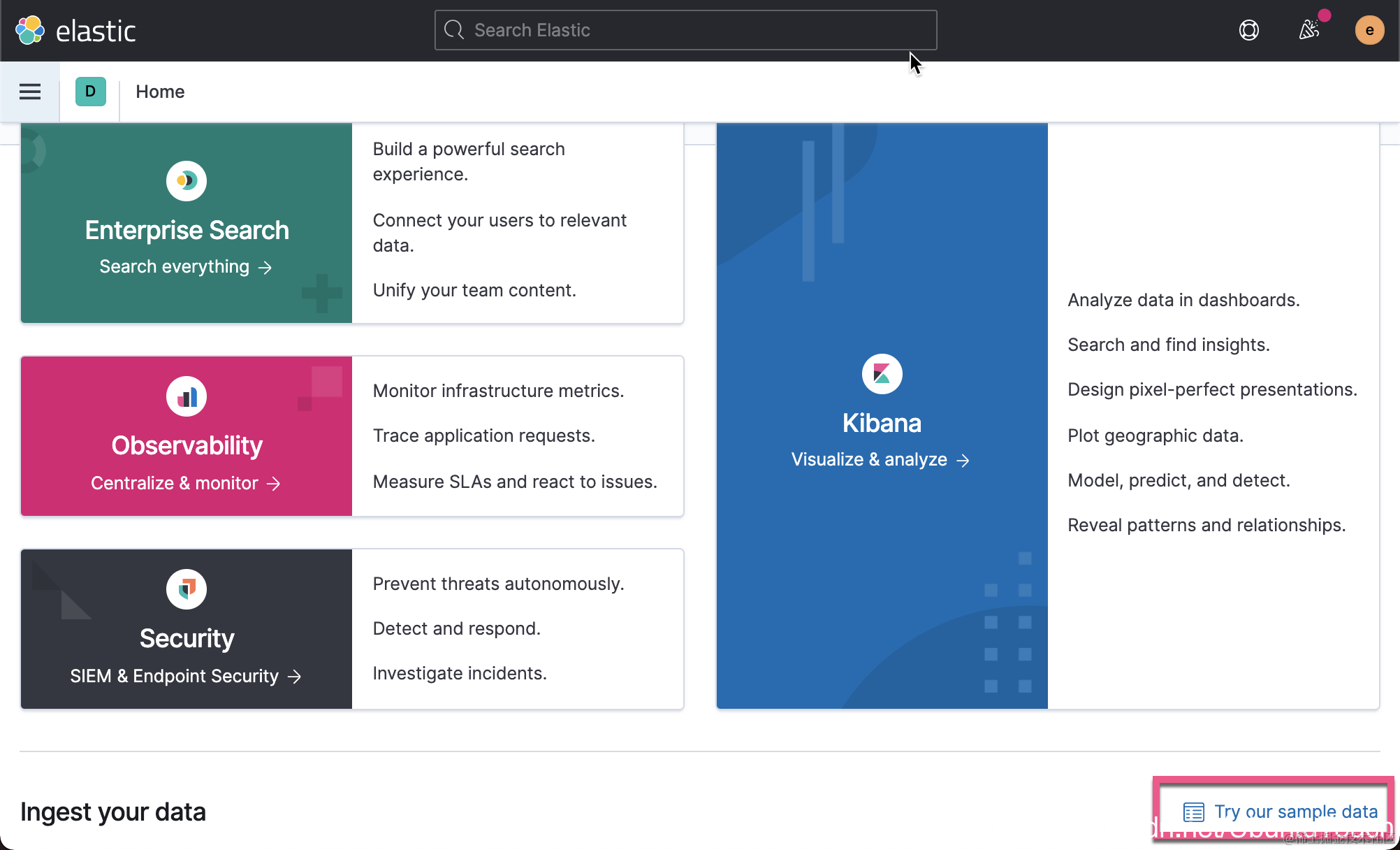This screenshot has height=850, width=1400.
Task: Open the user avatar 'e' menu
Action: [x=1369, y=30]
